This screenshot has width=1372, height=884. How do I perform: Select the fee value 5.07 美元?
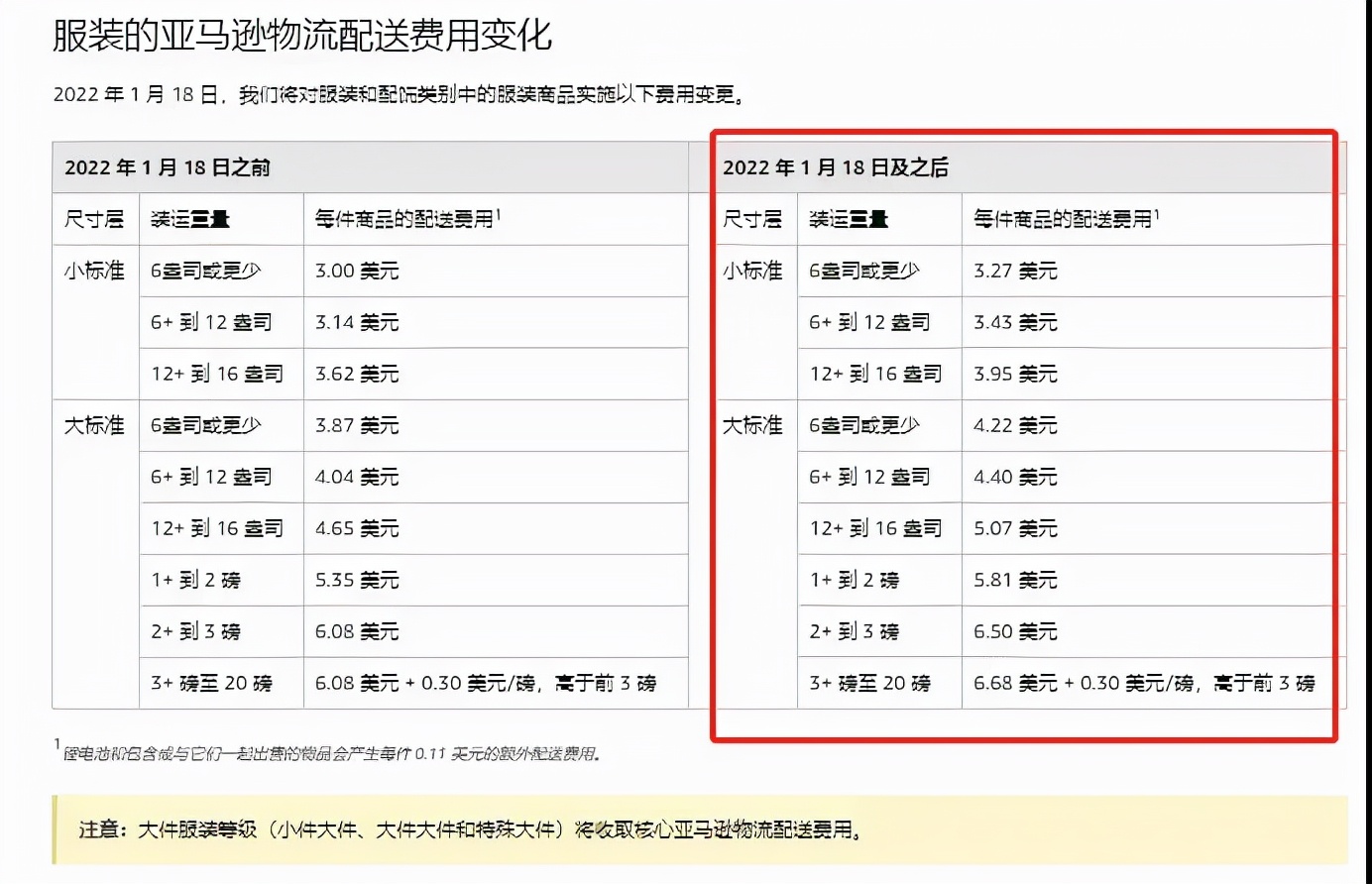coord(1015,528)
